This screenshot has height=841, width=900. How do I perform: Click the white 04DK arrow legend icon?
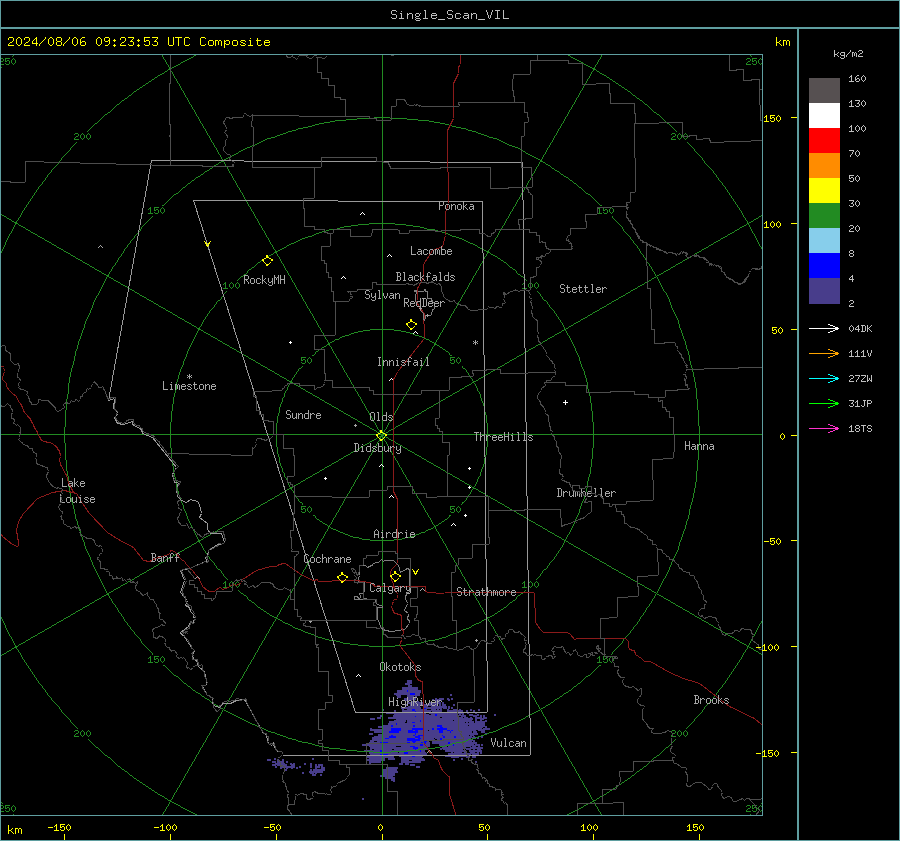(824, 328)
